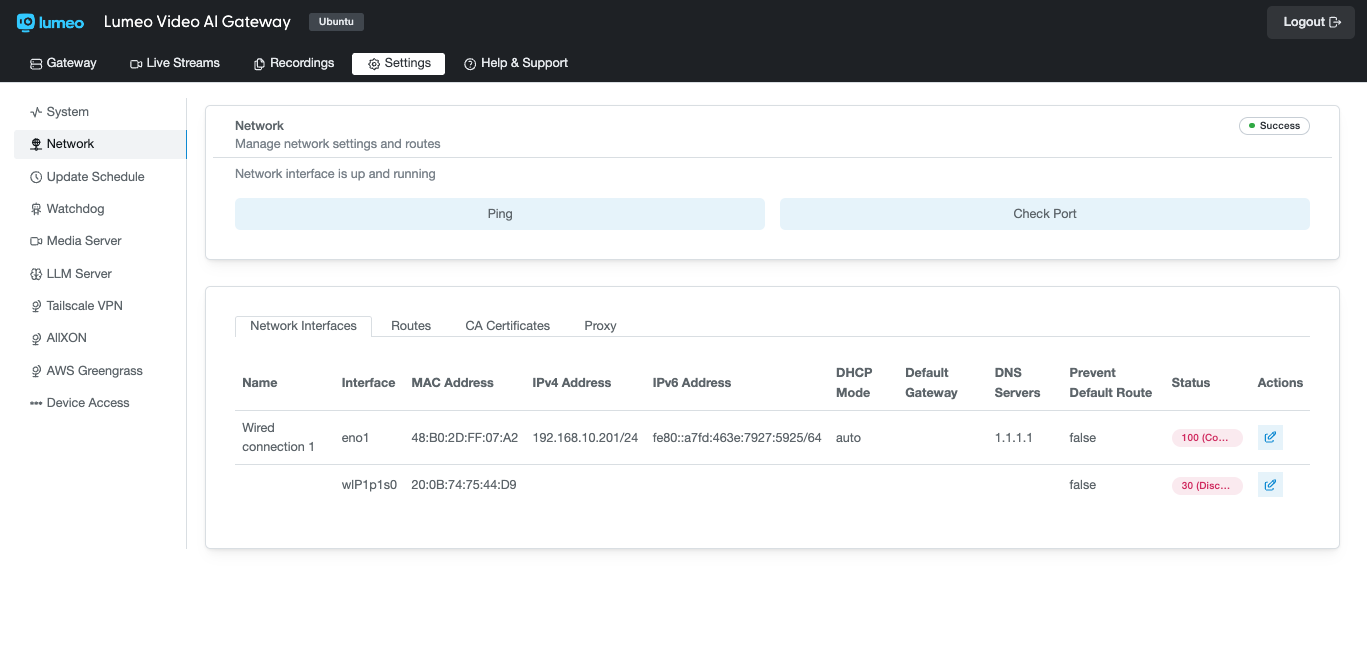Open the Check Port tool

point(1045,214)
